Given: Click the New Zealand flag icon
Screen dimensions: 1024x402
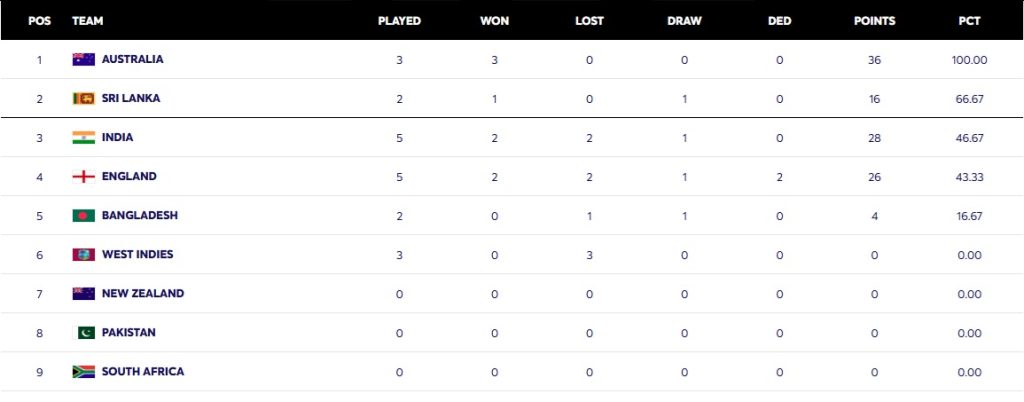Looking at the screenshot, I should (x=84, y=294).
